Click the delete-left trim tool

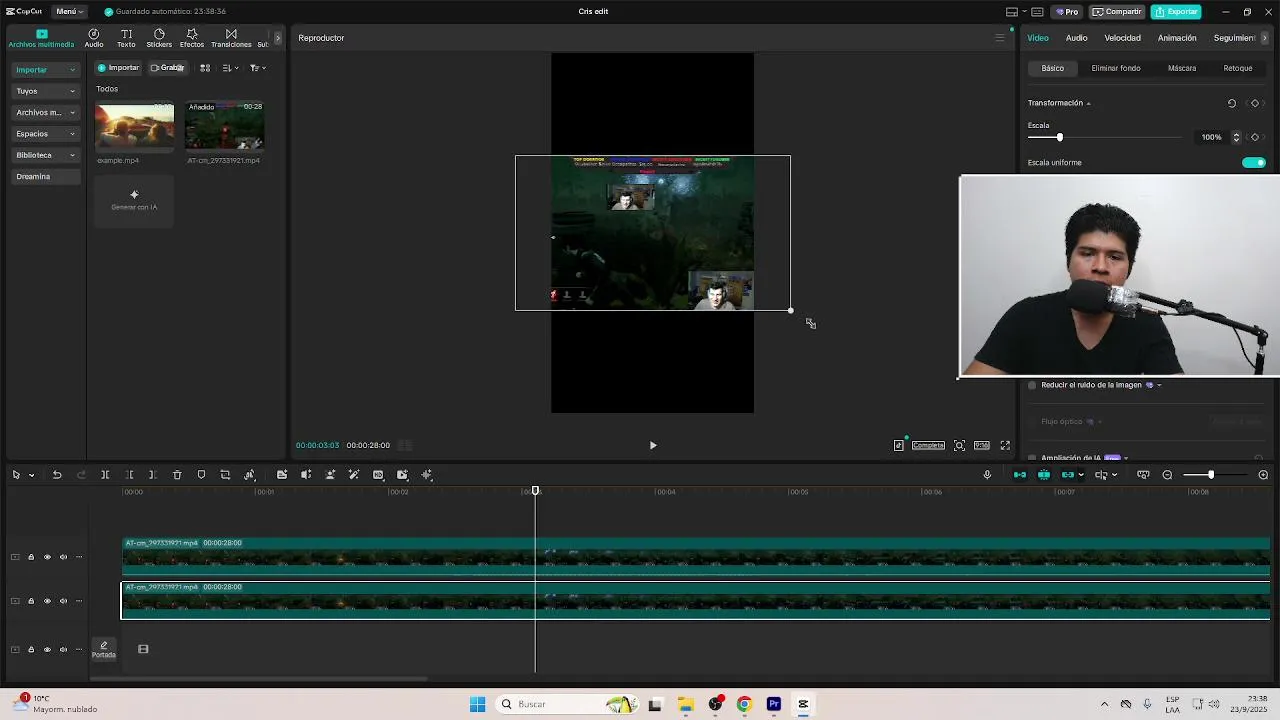tap(129, 475)
